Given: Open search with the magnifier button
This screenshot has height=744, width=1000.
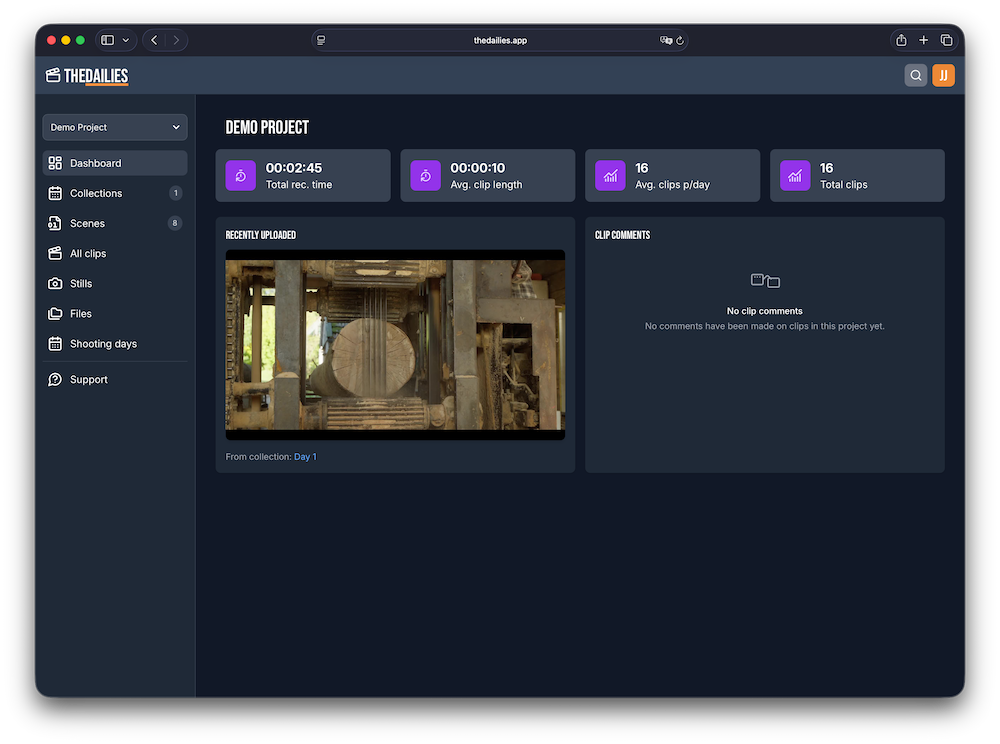Looking at the screenshot, I should (915, 75).
